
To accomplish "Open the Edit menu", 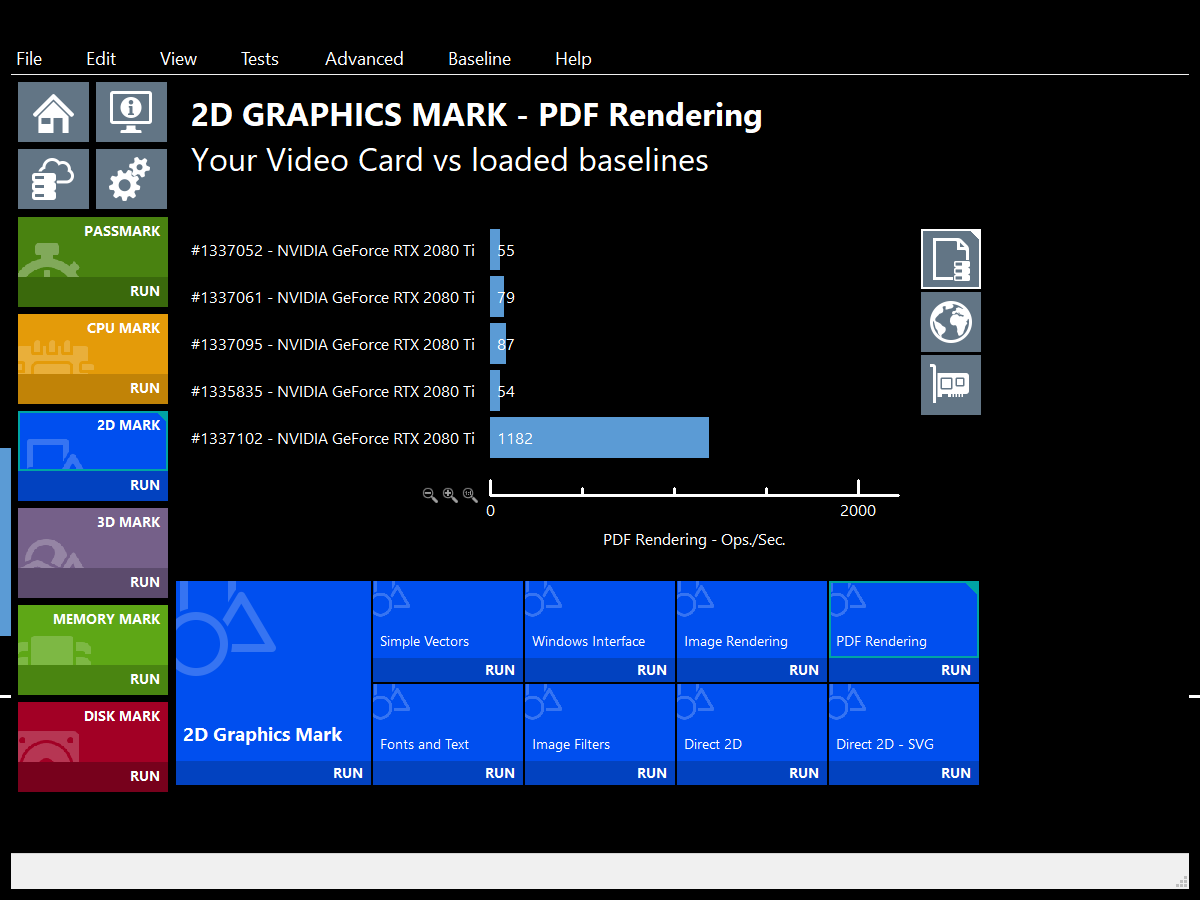I will (101, 59).
